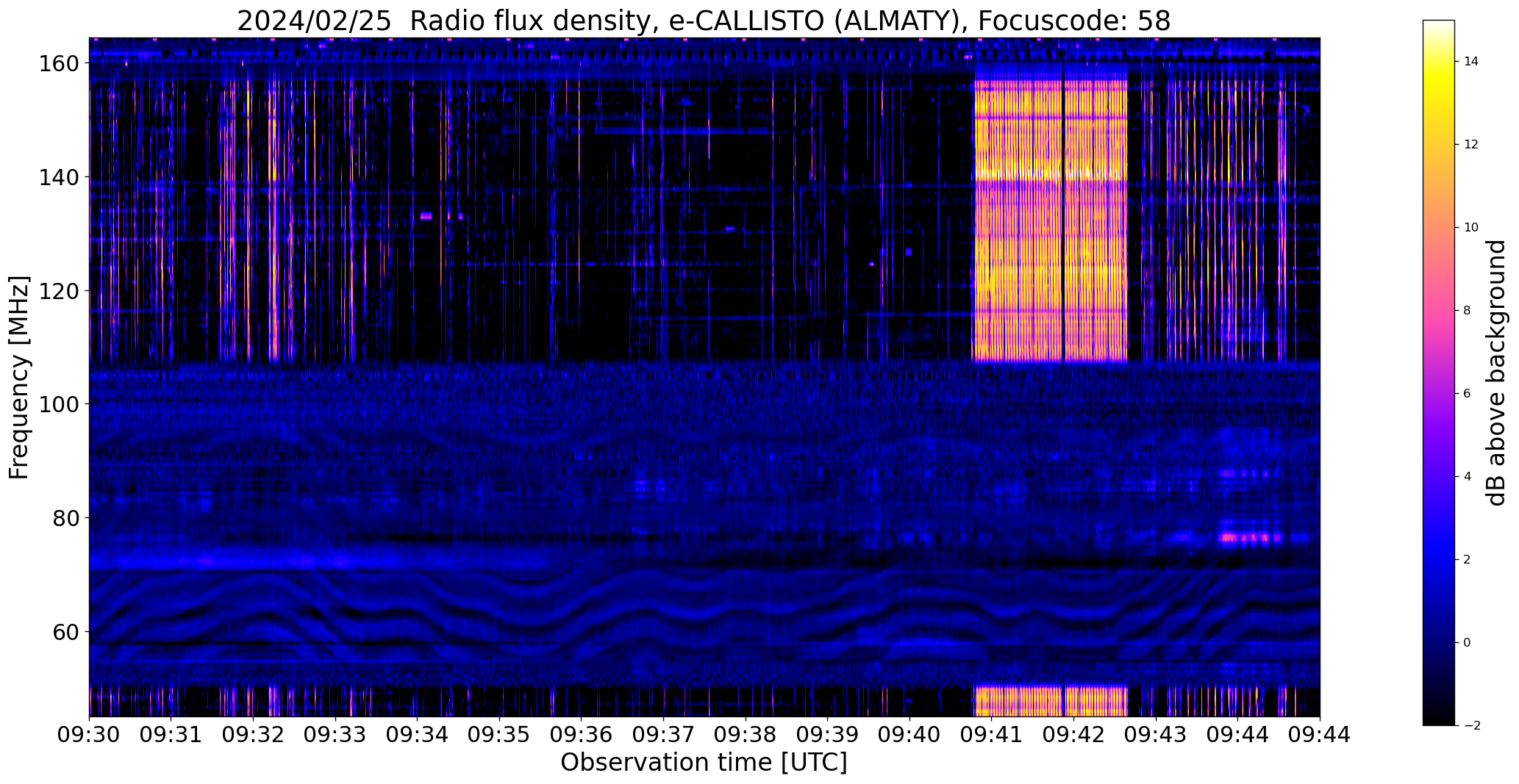Click the 09:36 time tick label
Viewport: 1519px width, 784px height.
click(582, 734)
